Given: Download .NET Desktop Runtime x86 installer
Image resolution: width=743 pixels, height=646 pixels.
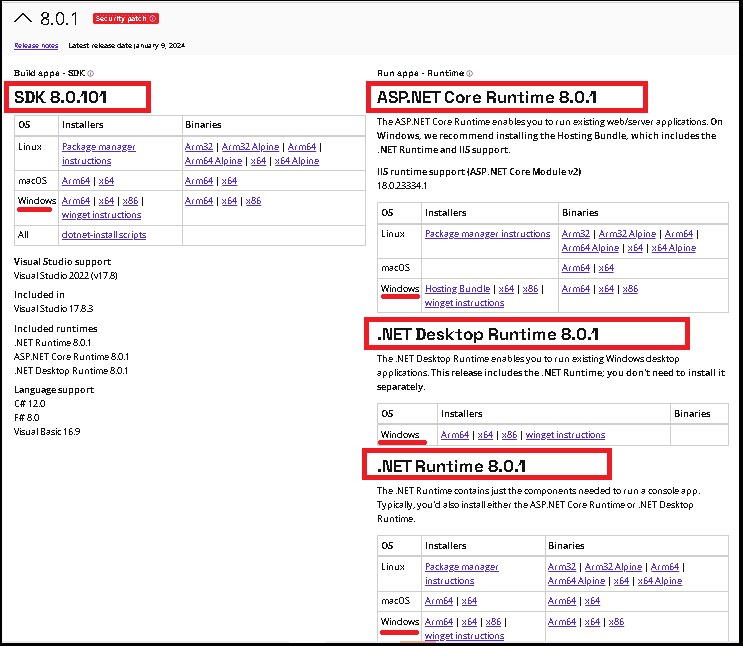Looking at the screenshot, I should 509,435.
